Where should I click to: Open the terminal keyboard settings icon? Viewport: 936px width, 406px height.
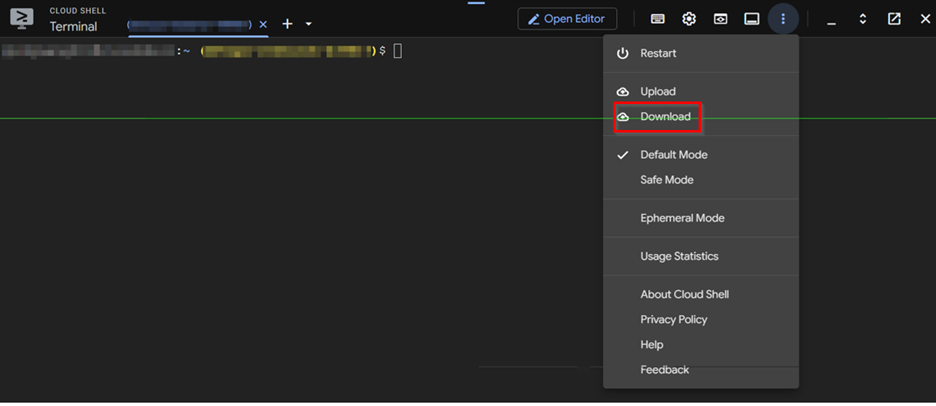657,19
